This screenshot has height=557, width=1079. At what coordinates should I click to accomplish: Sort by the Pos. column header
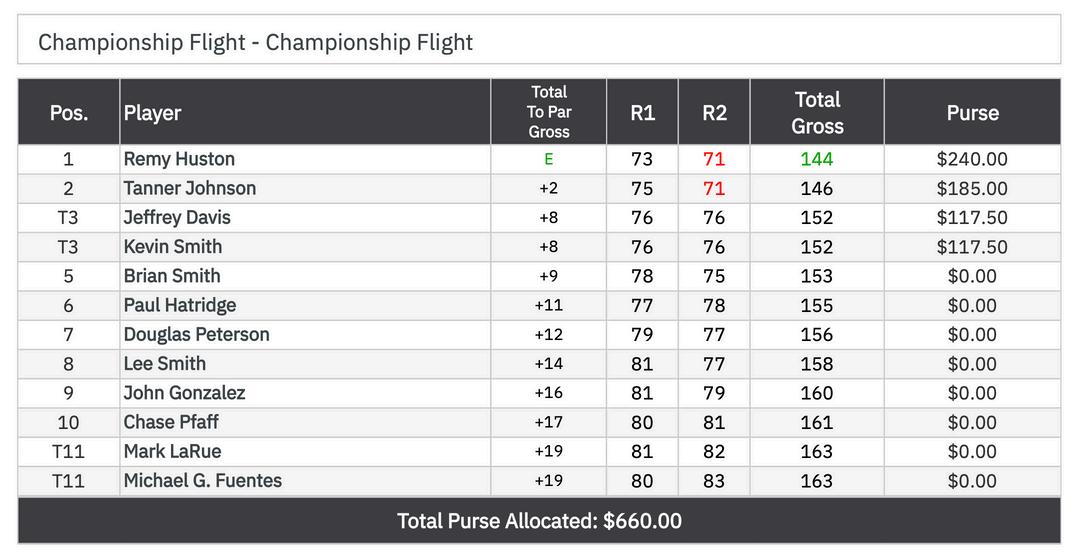click(68, 113)
